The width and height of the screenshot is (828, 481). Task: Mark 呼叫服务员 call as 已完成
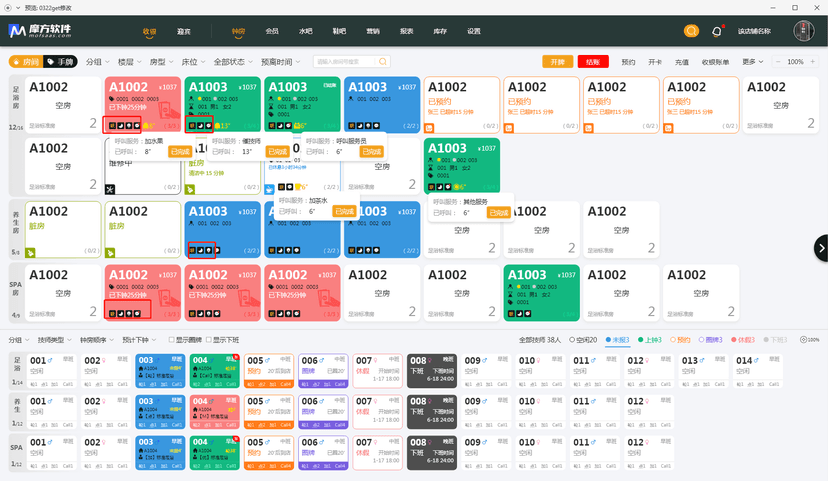click(x=371, y=152)
